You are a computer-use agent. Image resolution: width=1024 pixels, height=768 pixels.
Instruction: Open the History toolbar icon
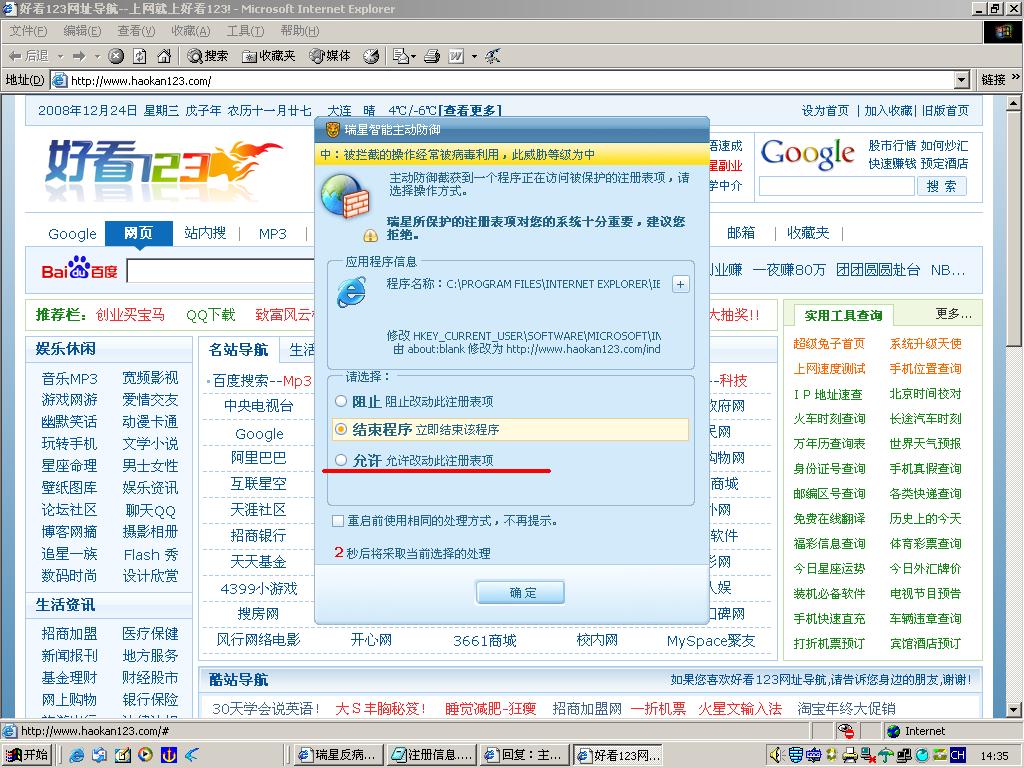(371, 56)
